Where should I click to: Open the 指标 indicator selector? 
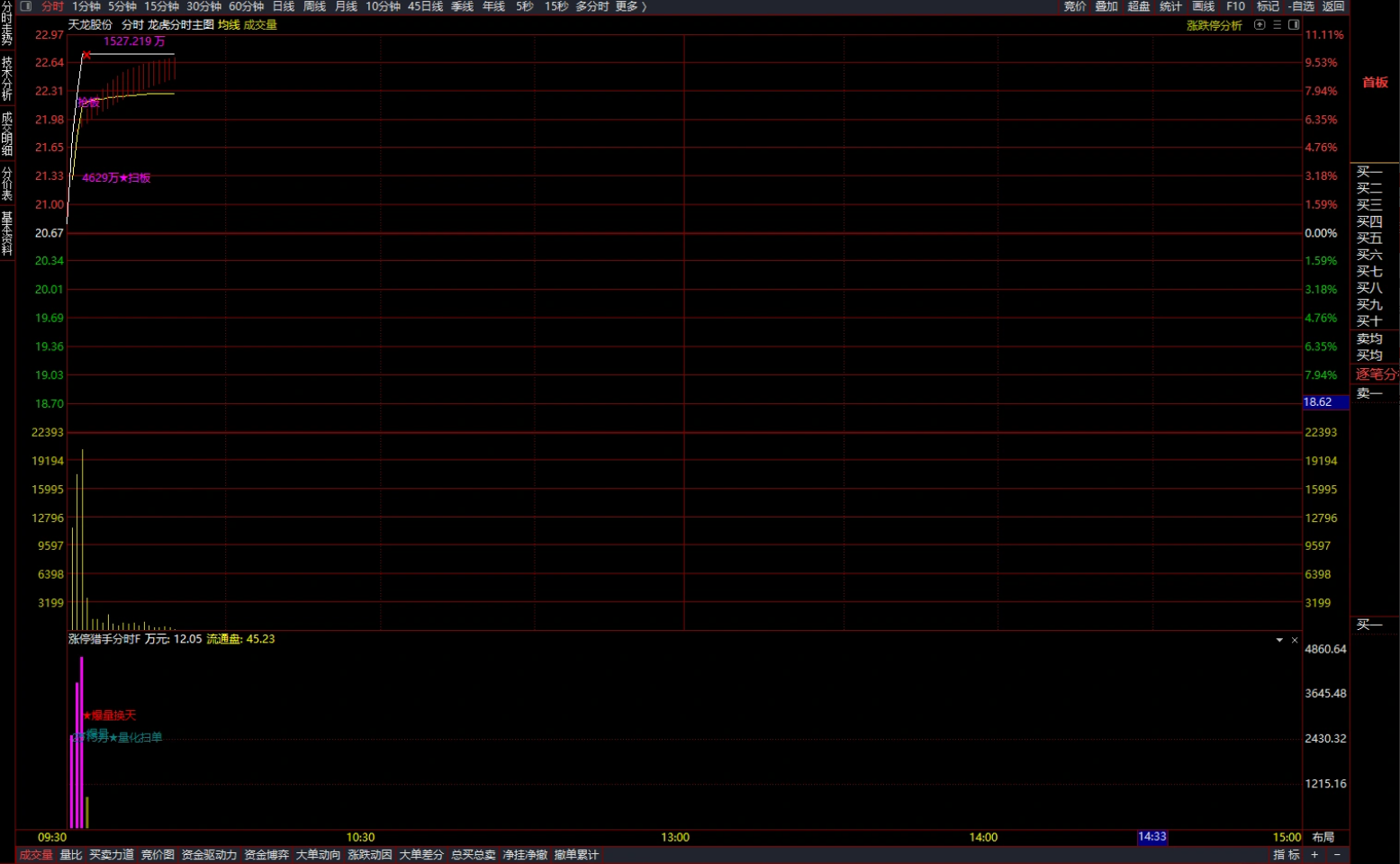[x=1287, y=854]
